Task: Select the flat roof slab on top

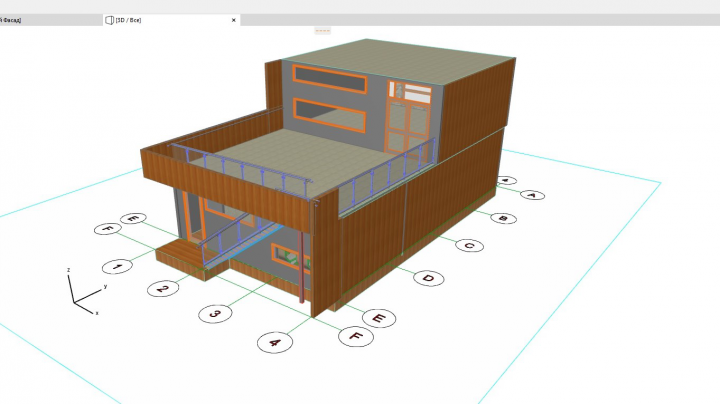Action: [399, 62]
